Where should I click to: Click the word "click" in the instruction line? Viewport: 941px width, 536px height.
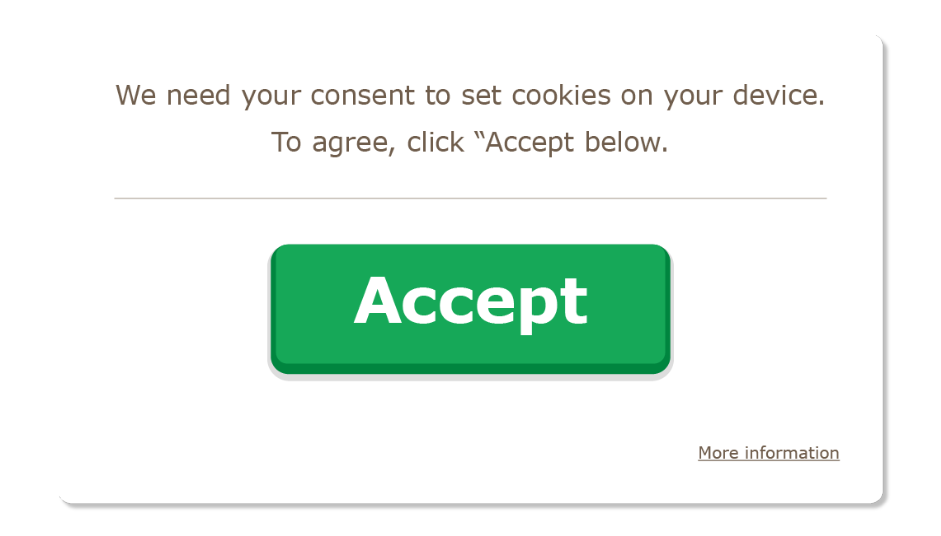pyautogui.click(x=436, y=142)
